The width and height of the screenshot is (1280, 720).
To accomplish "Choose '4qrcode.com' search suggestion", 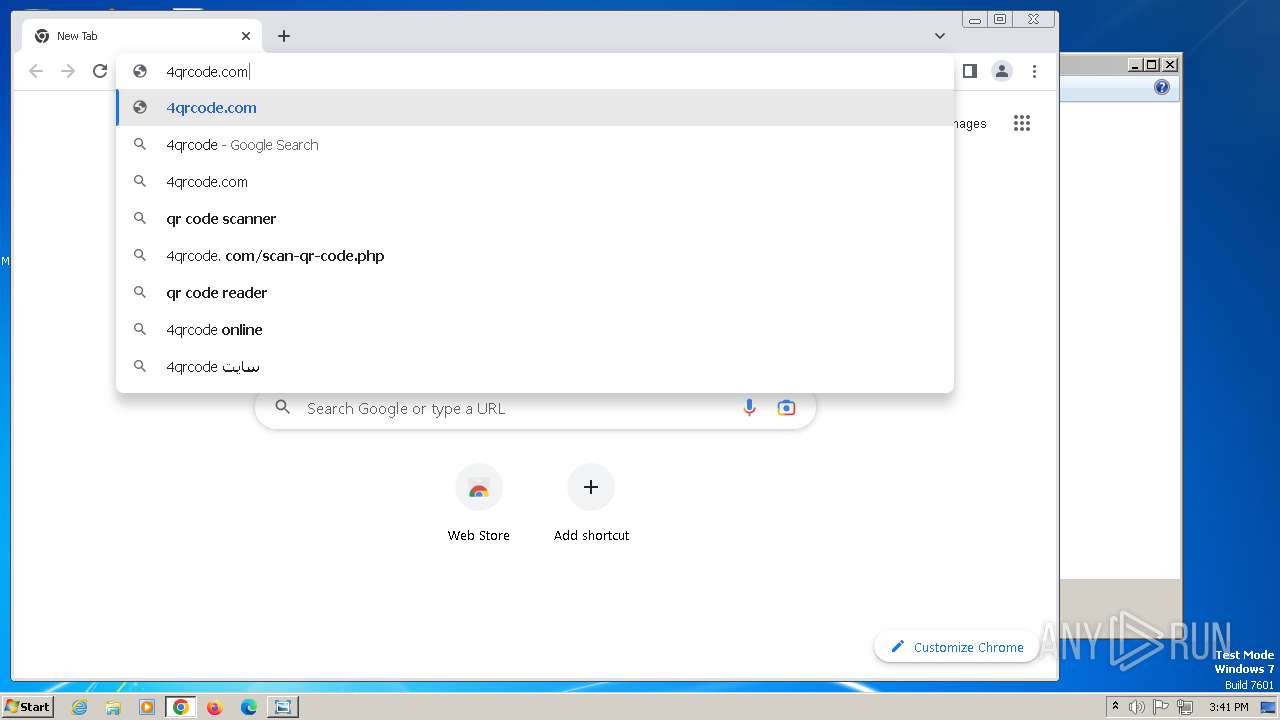I will pos(535,181).
